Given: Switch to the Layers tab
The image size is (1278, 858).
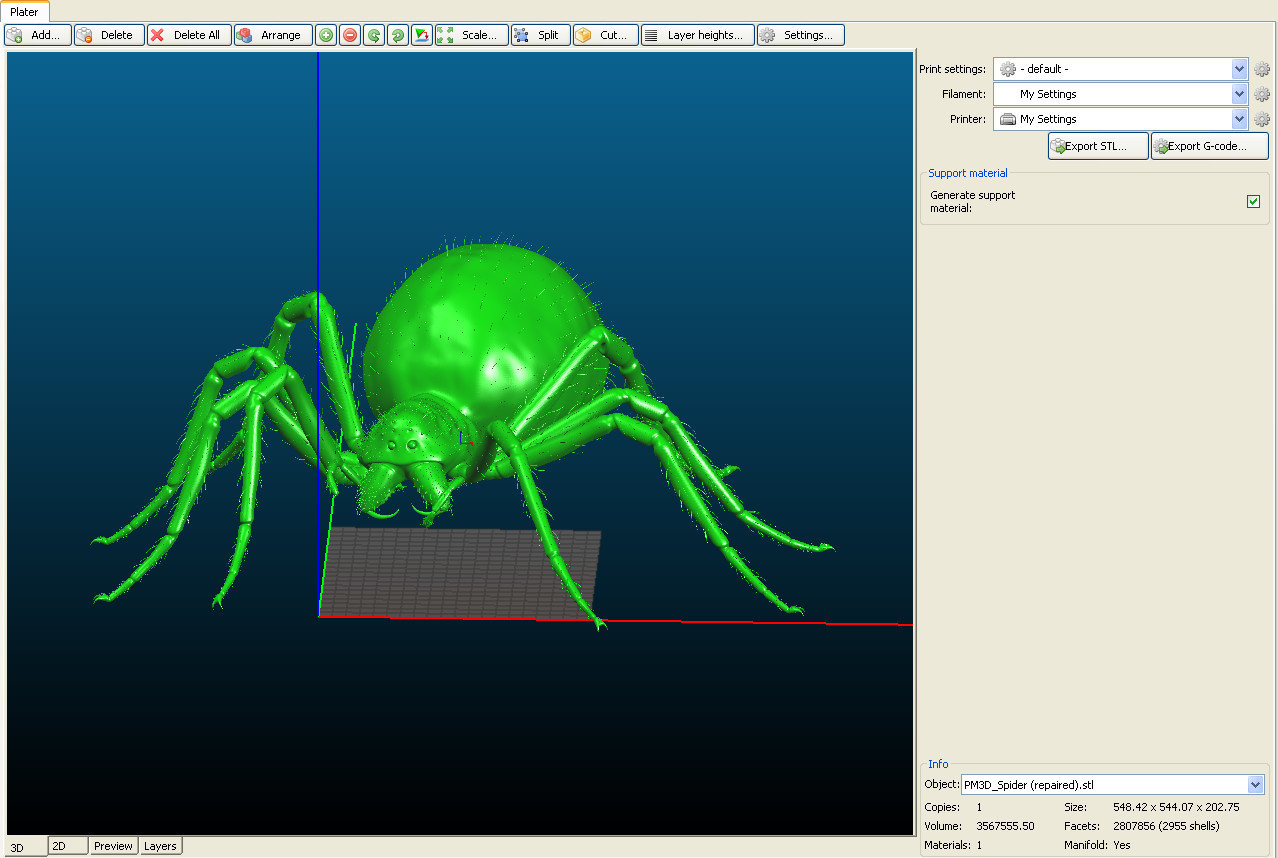Looking at the screenshot, I should pyautogui.click(x=160, y=846).
